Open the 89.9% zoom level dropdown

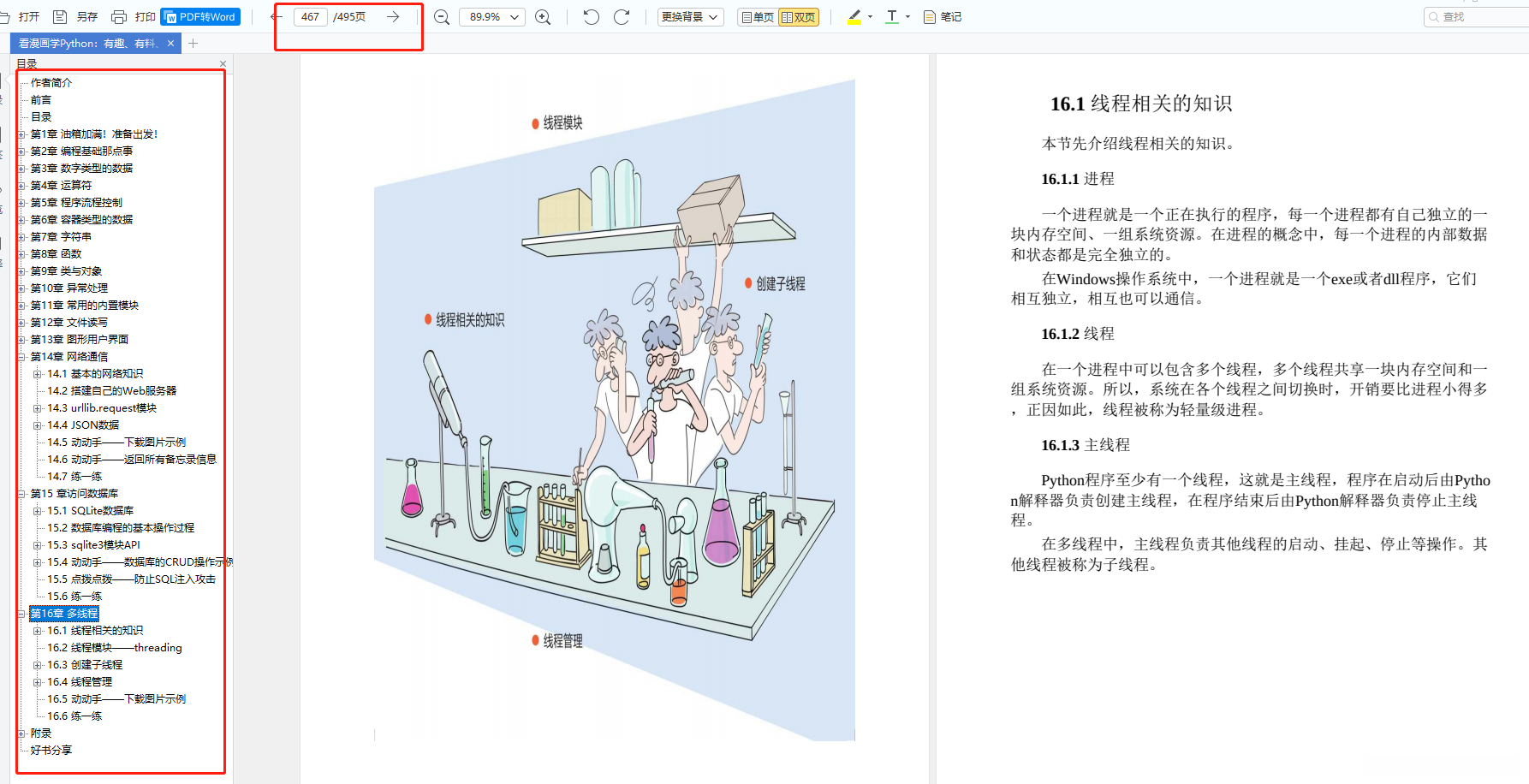492,17
